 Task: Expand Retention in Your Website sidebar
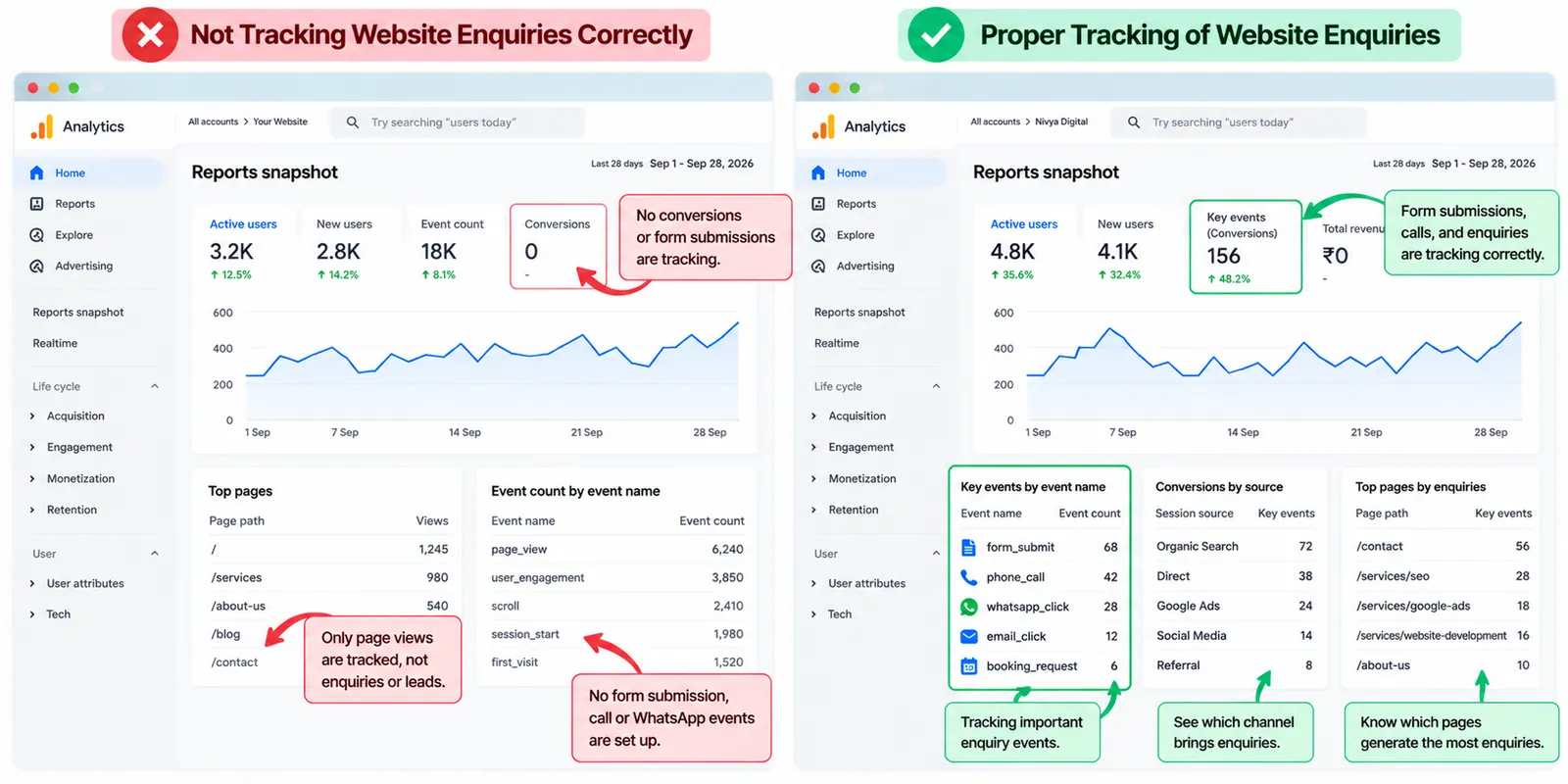(x=32, y=511)
